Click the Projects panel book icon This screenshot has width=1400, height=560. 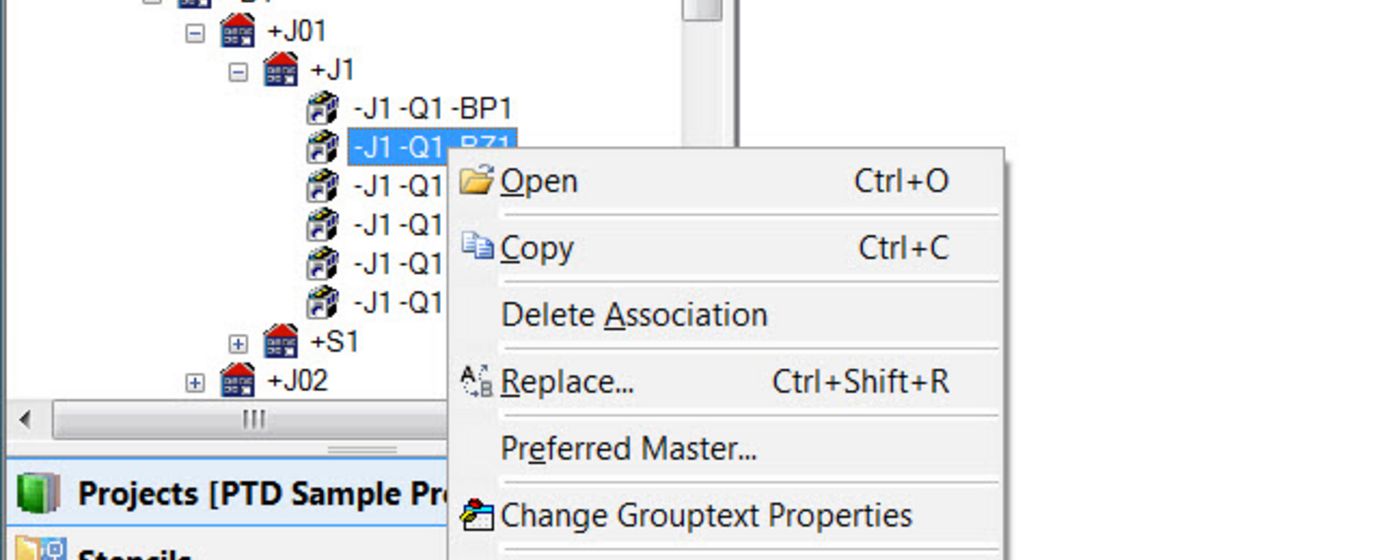(x=38, y=494)
